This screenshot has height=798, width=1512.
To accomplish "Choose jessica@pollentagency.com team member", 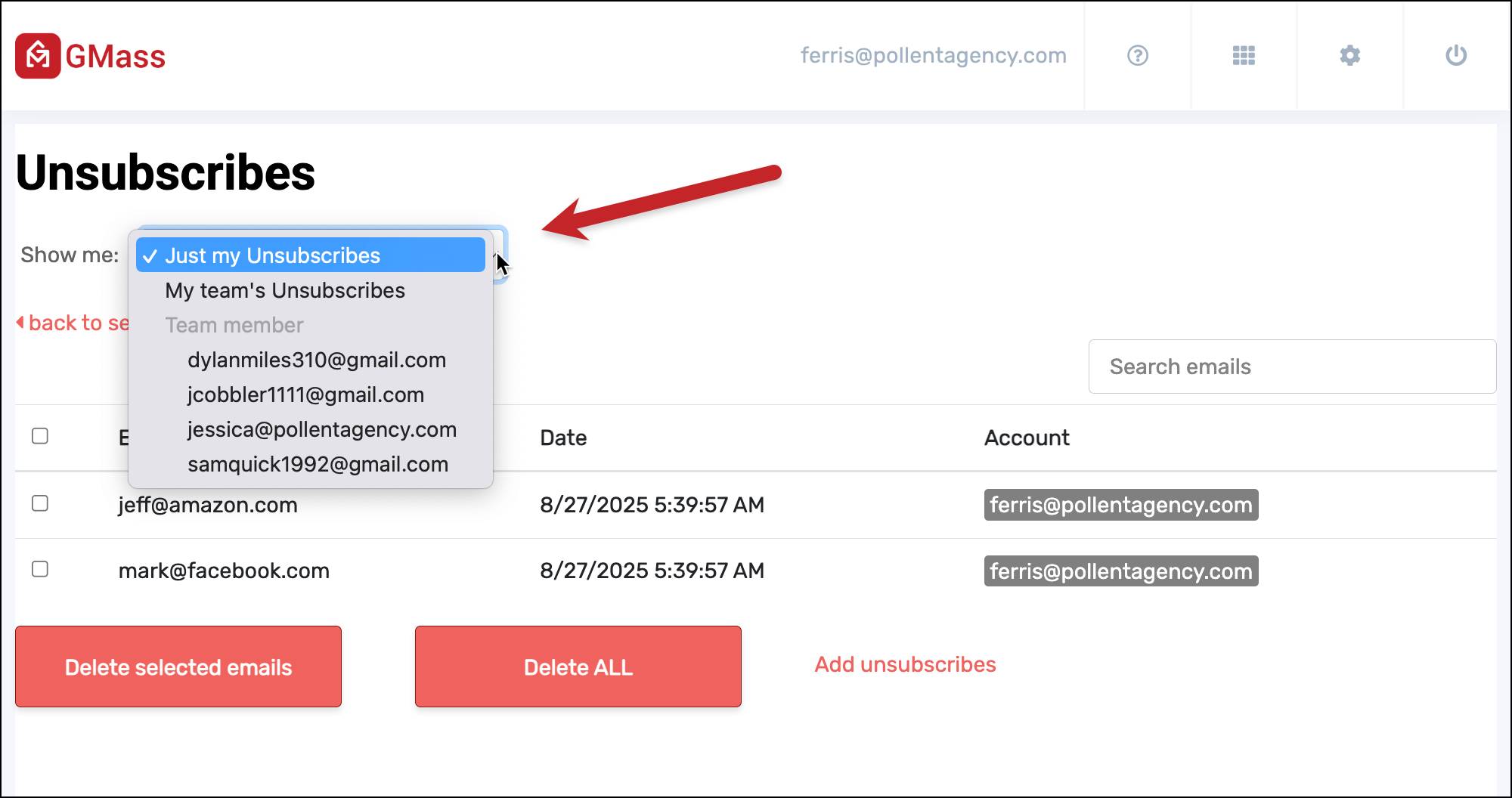I will 322,429.
